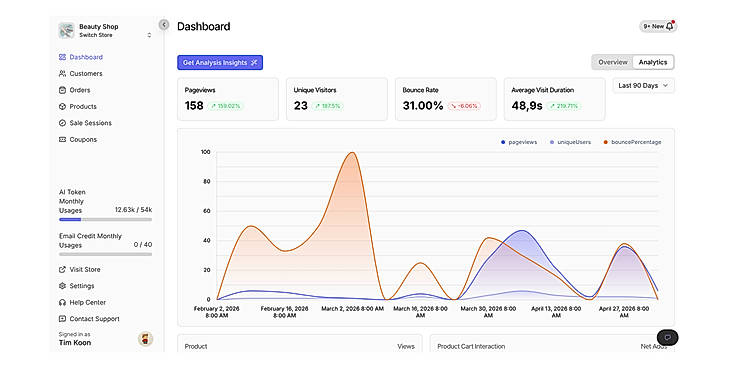
Task: Click the Unique Visitors 23 stat card
Action: 337,99
